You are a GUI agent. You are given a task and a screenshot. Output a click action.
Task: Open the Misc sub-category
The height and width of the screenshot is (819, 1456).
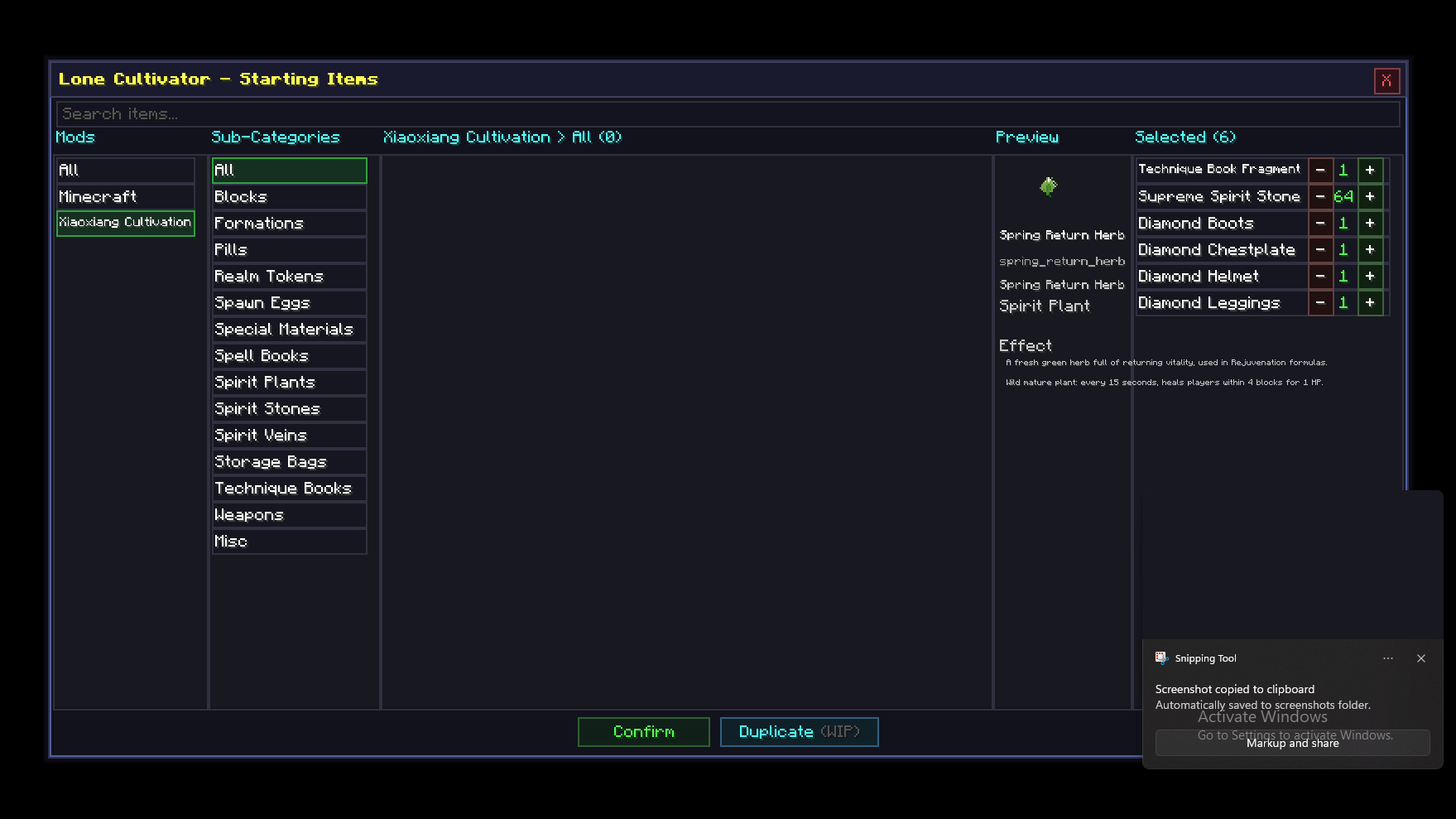[289, 542]
